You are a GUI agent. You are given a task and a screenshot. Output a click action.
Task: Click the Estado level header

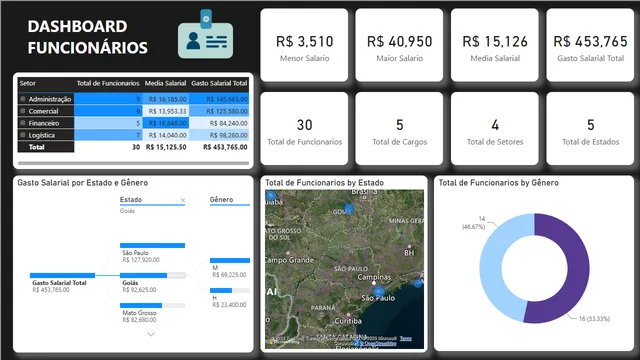131,200
